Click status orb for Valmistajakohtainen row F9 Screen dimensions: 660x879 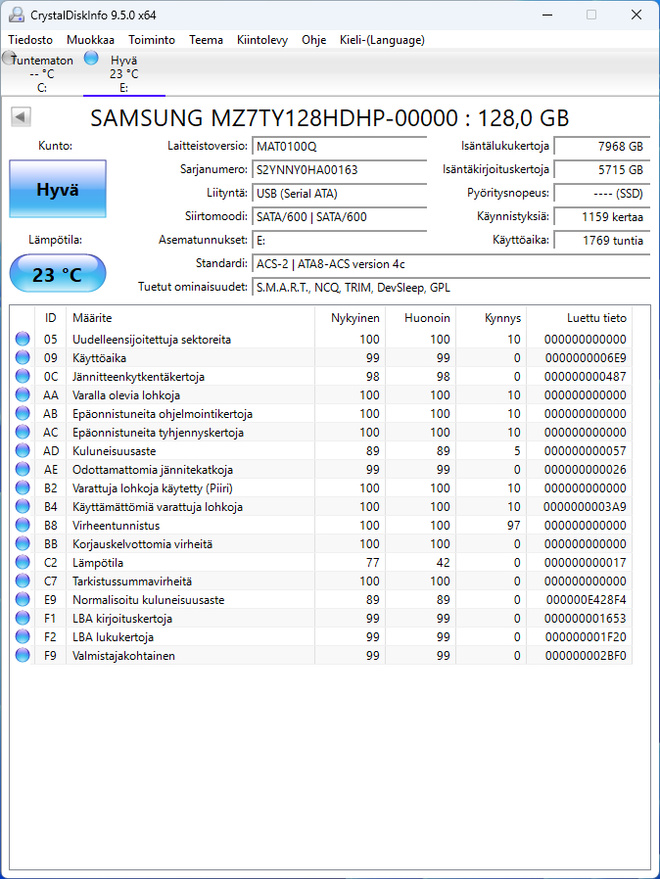(22, 655)
